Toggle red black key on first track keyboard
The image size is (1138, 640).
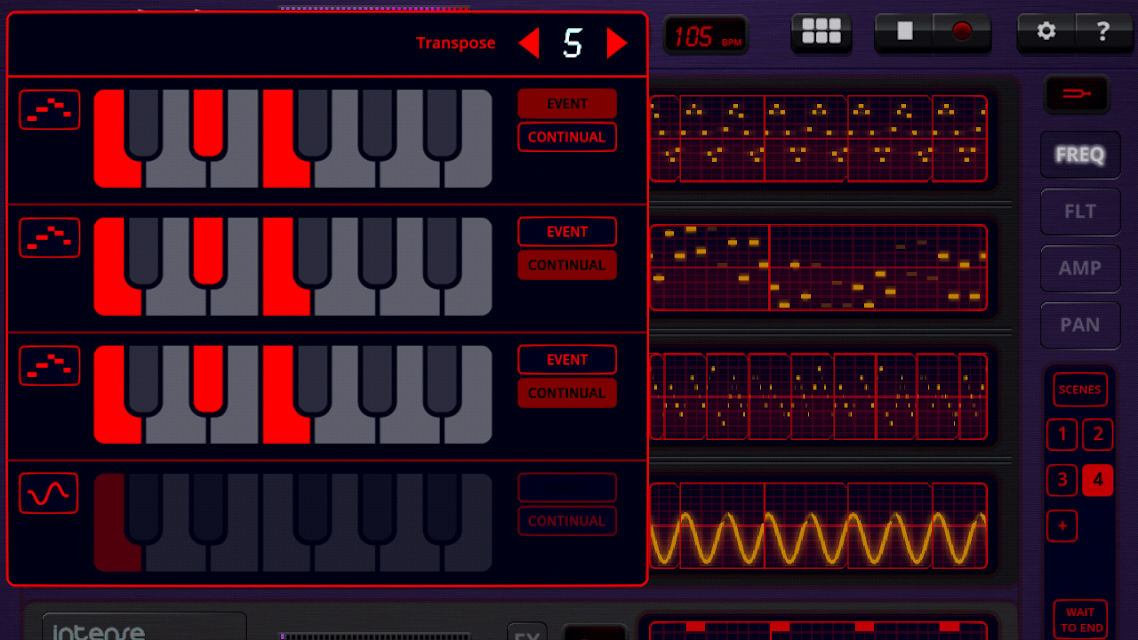point(208,122)
